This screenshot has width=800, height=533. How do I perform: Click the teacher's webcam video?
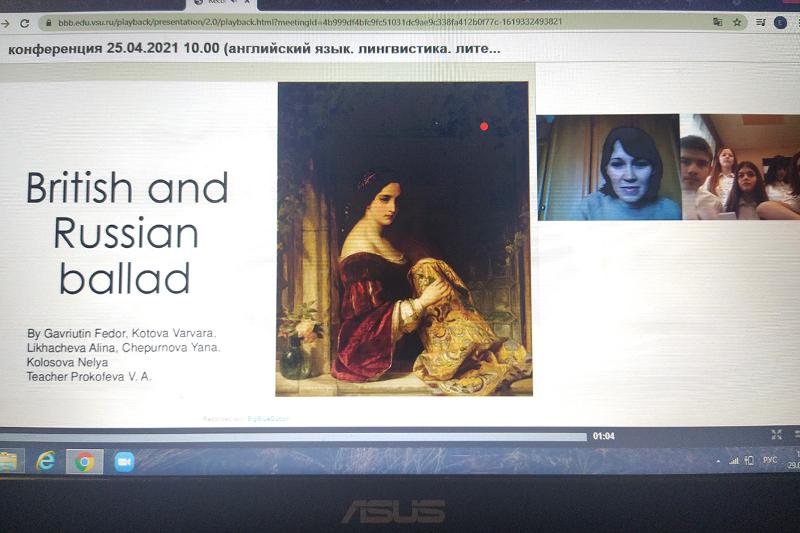click(608, 167)
